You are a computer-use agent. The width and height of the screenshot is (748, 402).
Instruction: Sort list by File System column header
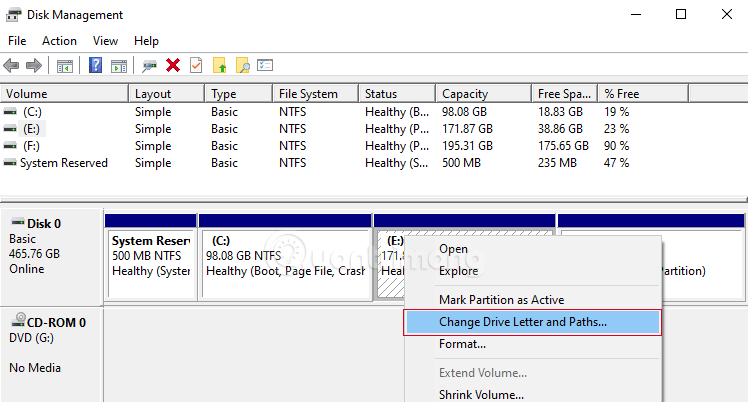308,94
